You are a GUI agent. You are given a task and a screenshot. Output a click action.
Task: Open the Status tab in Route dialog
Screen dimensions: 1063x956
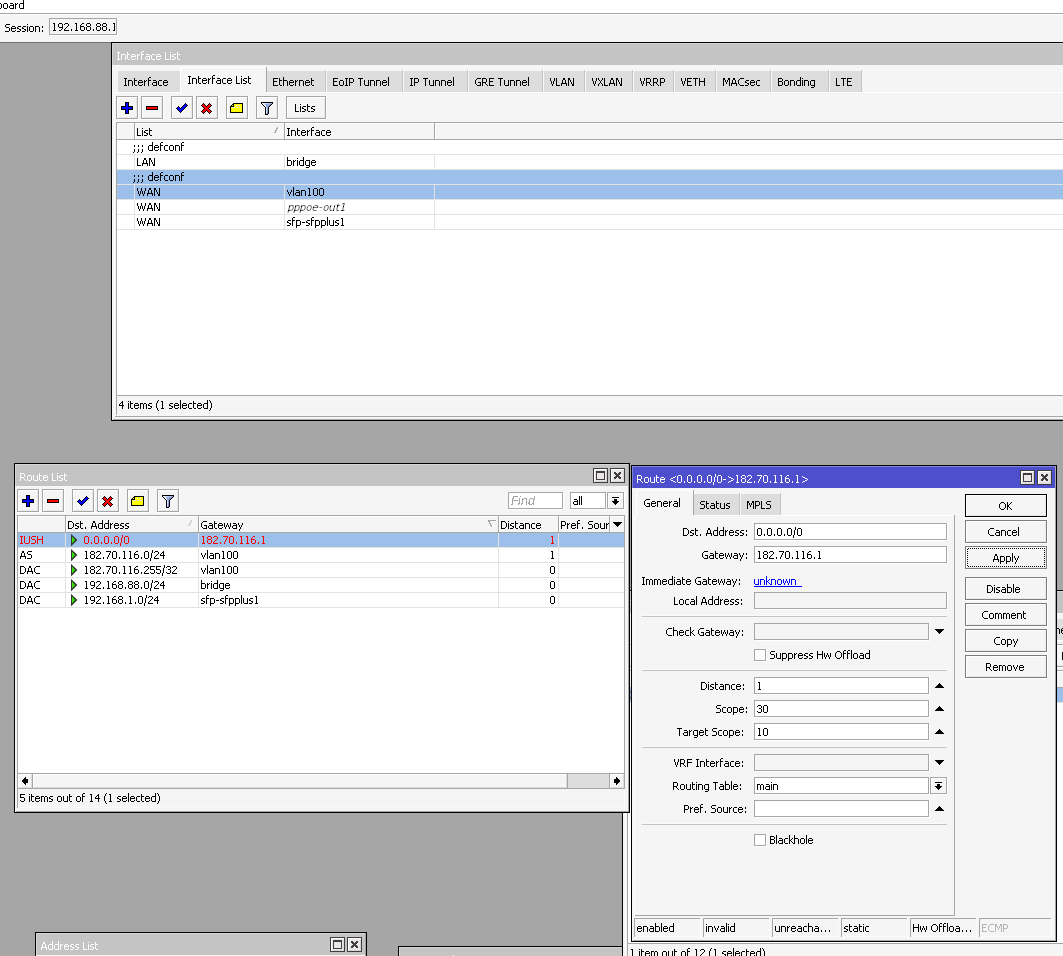point(714,505)
